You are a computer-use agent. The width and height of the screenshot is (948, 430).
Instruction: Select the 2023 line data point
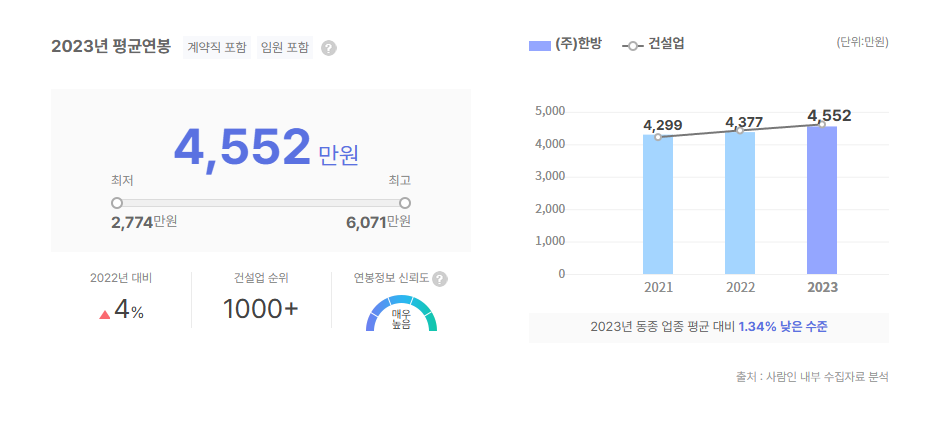point(822,124)
